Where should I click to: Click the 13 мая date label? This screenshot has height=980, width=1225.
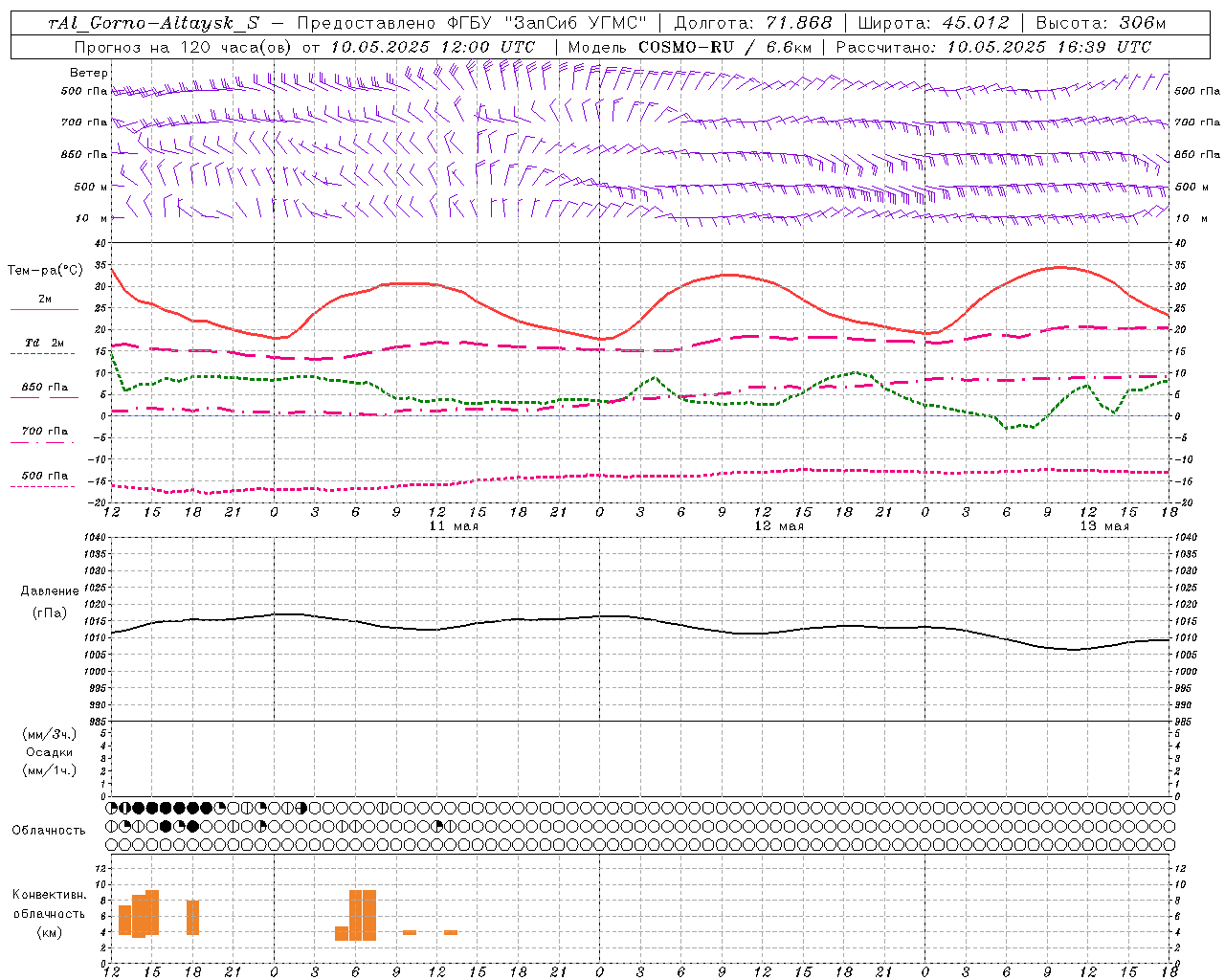pos(1104,526)
